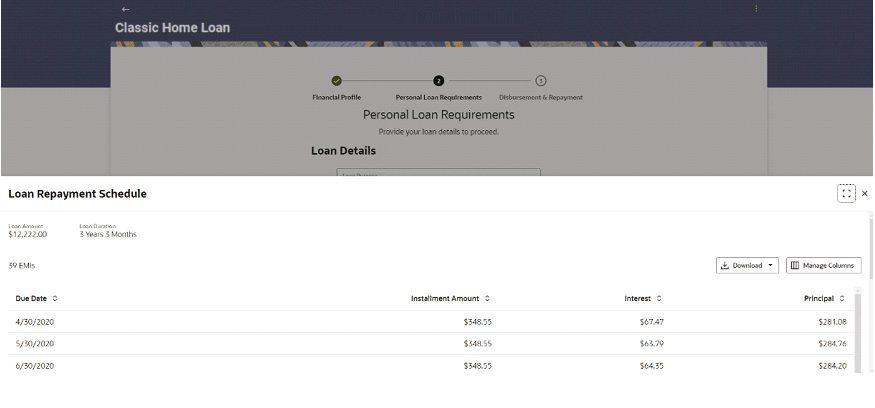Open the Download dropdown
The width and height of the screenshot is (875, 408).
747,266
